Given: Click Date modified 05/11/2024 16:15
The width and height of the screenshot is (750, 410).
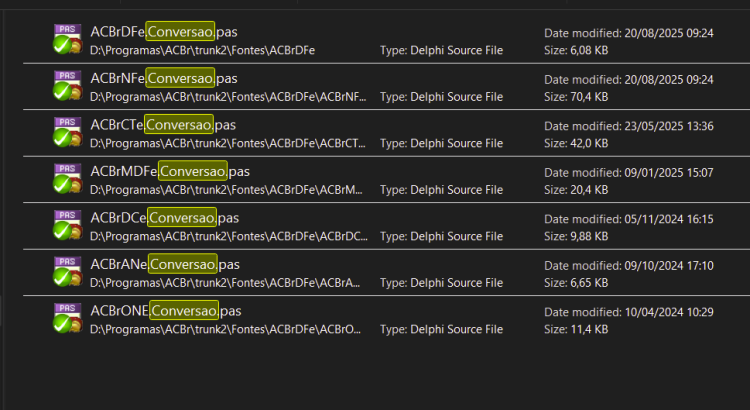Looking at the screenshot, I should tap(629, 219).
